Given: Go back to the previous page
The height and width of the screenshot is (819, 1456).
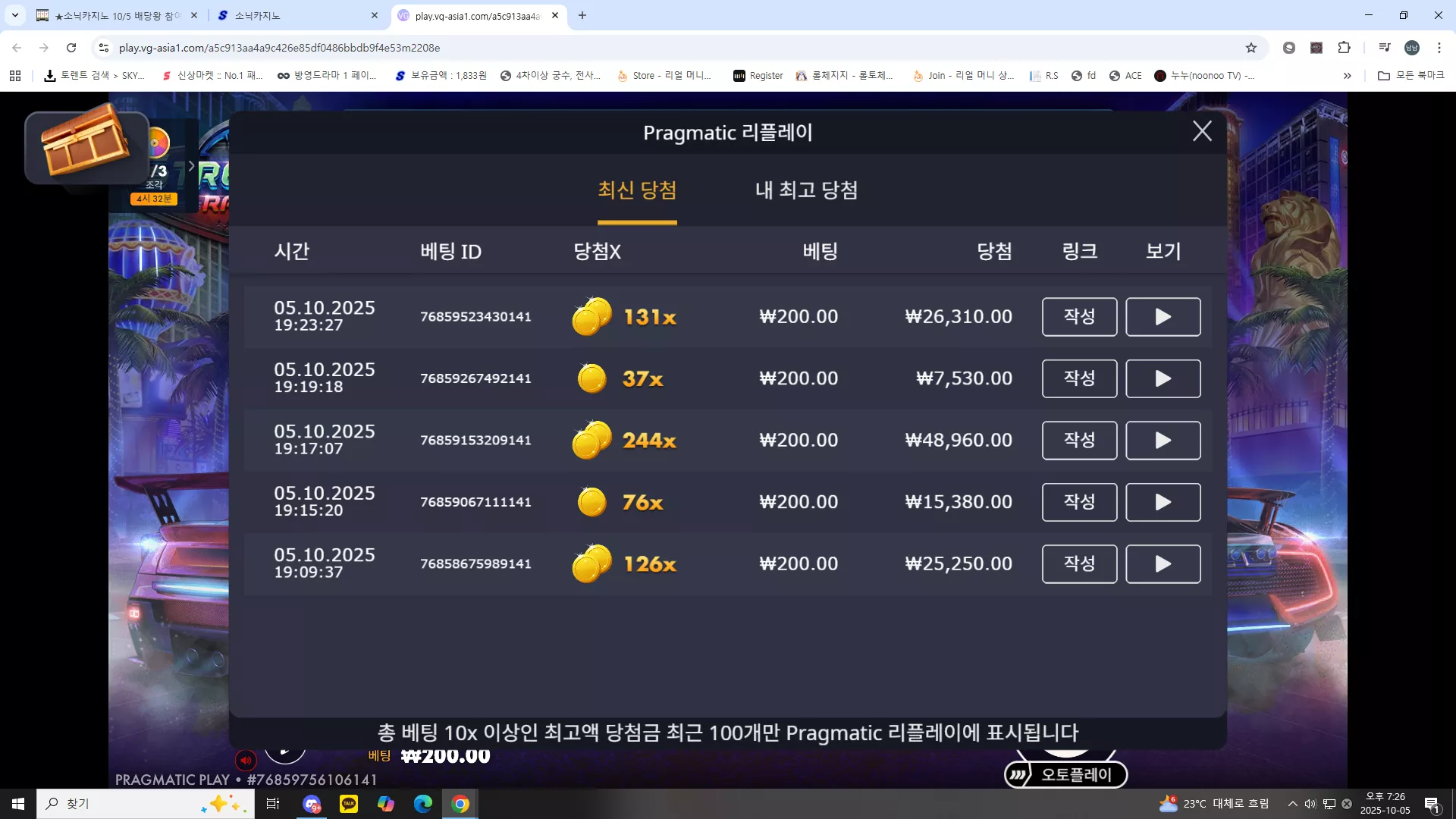Looking at the screenshot, I should pos(17,48).
